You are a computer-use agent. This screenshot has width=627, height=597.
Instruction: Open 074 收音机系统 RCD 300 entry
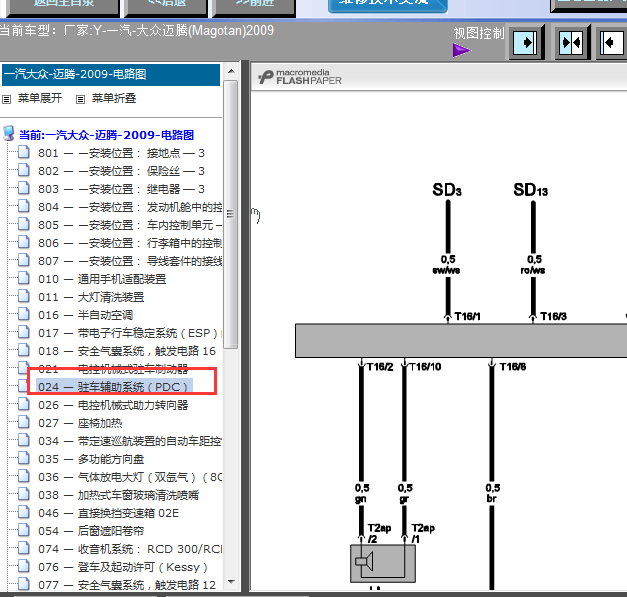pyautogui.click(x=130, y=549)
